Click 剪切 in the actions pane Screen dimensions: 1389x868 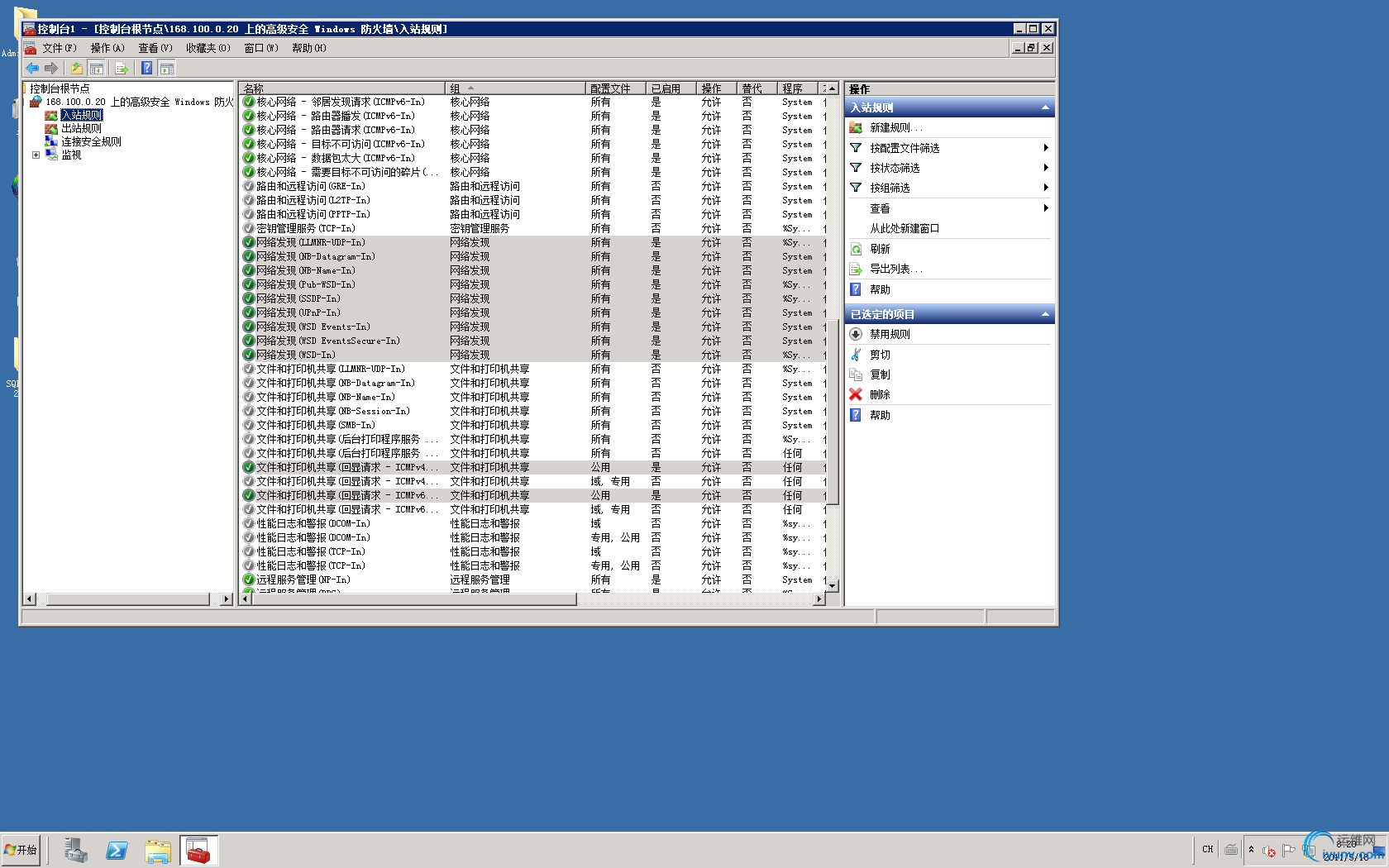click(880, 355)
